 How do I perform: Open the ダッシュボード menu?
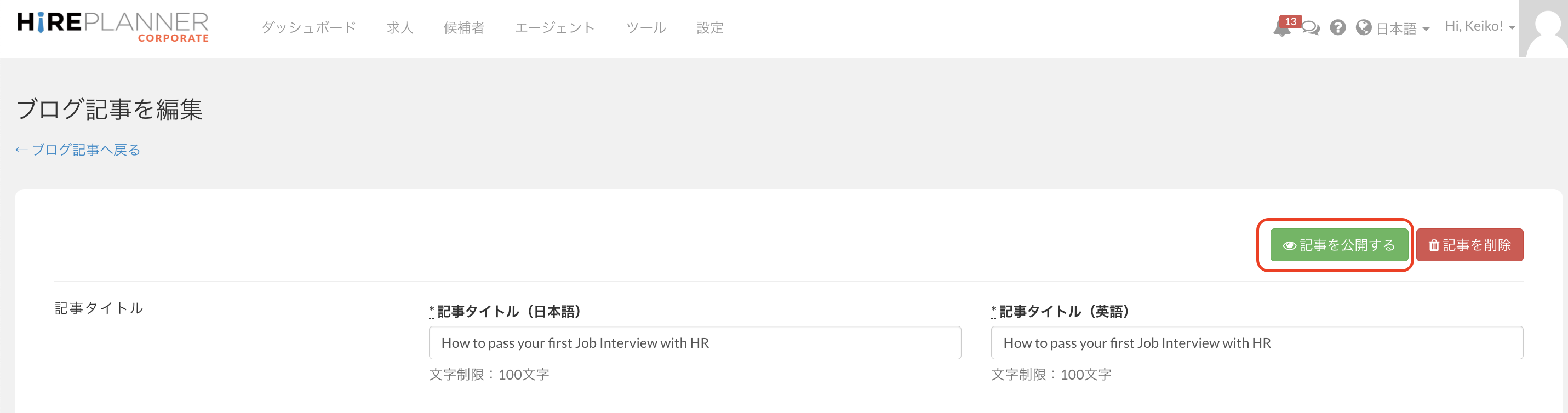308,28
